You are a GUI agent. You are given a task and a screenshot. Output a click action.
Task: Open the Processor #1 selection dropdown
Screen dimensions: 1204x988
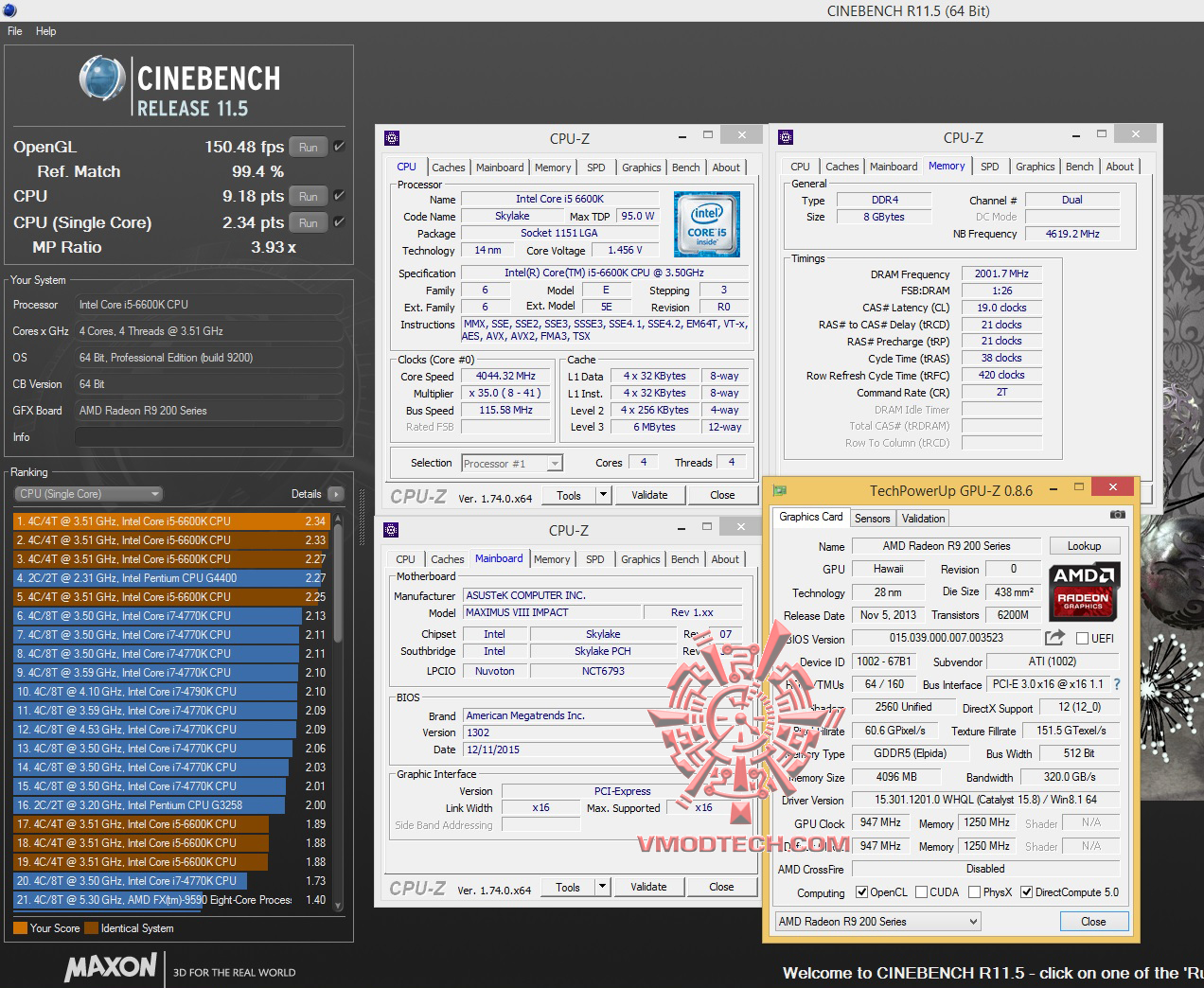(x=512, y=463)
